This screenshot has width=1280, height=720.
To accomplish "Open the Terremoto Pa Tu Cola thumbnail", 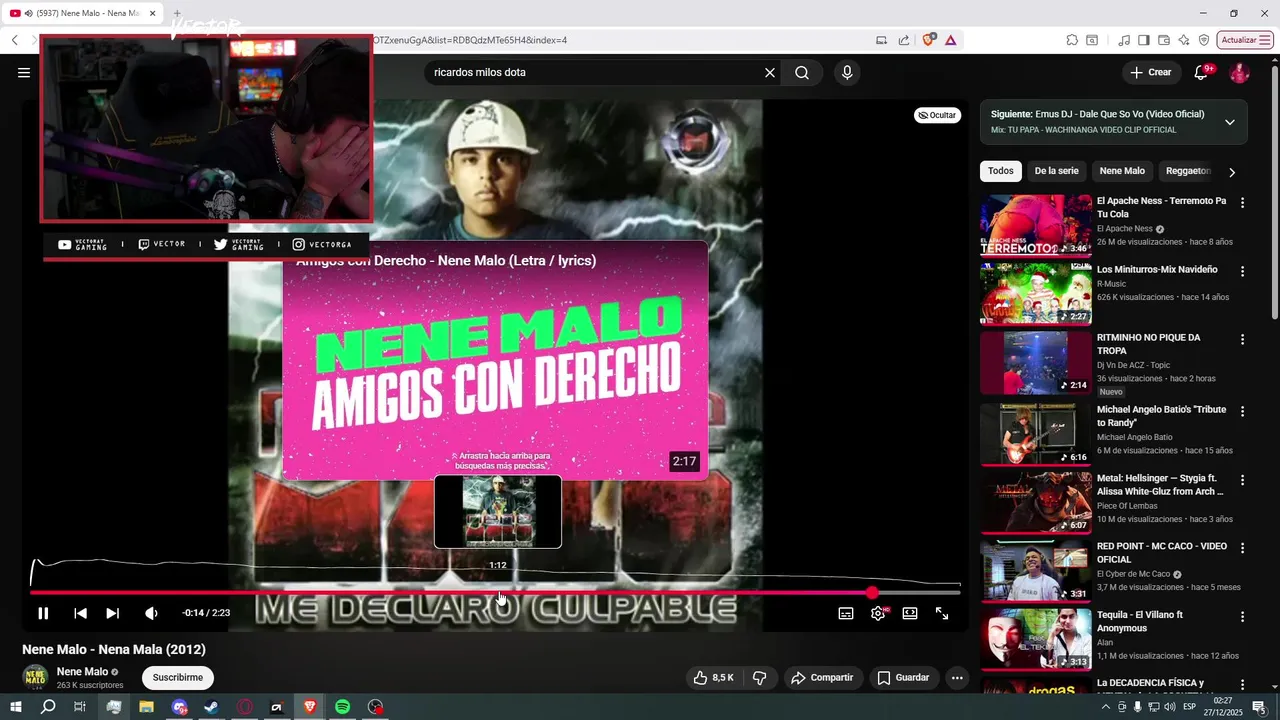I will [x=1036, y=225].
